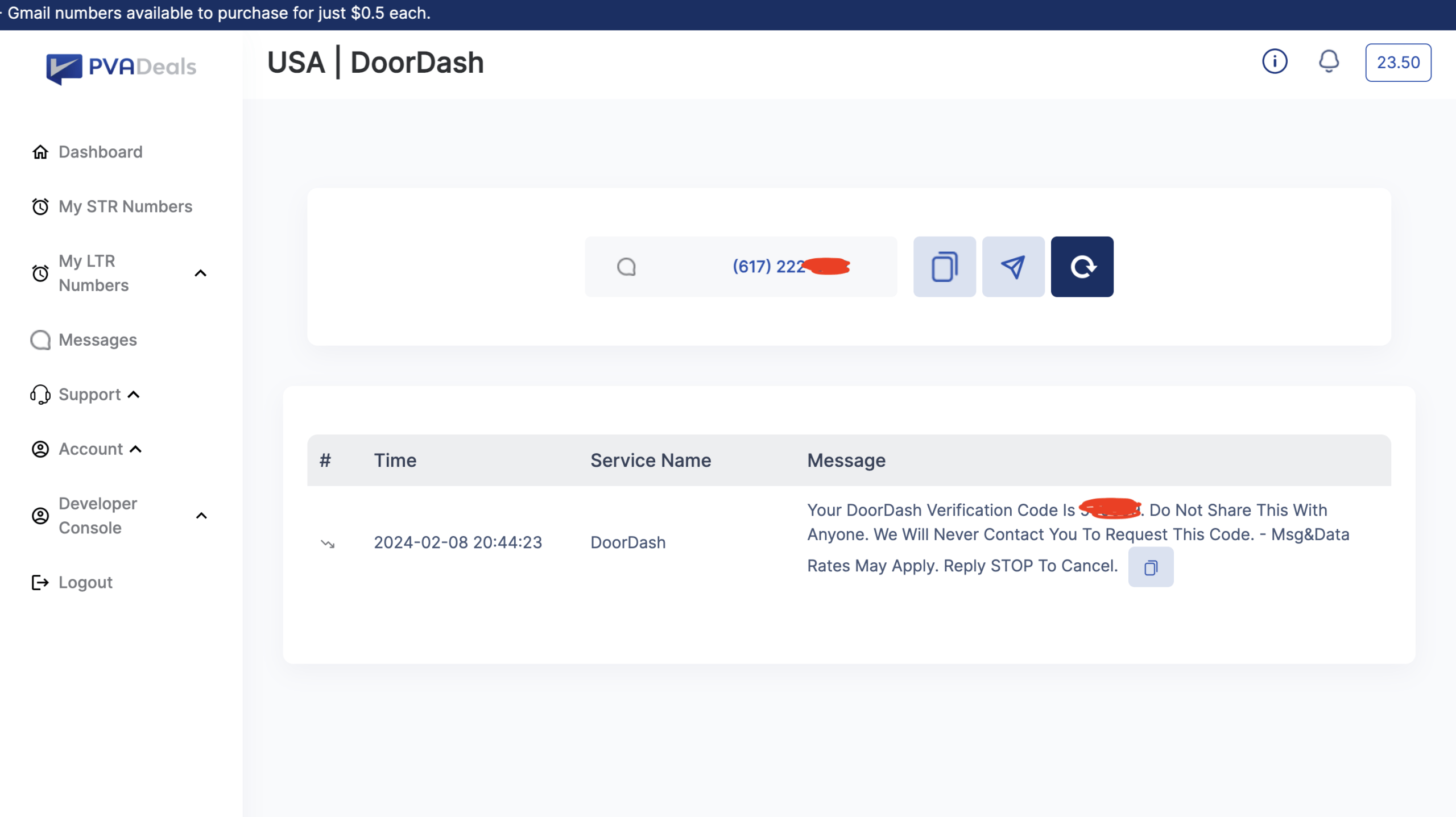Viewport: 1456px width, 817px height.
Task: Click the Developer Console user icon
Action: (x=40, y=516)
